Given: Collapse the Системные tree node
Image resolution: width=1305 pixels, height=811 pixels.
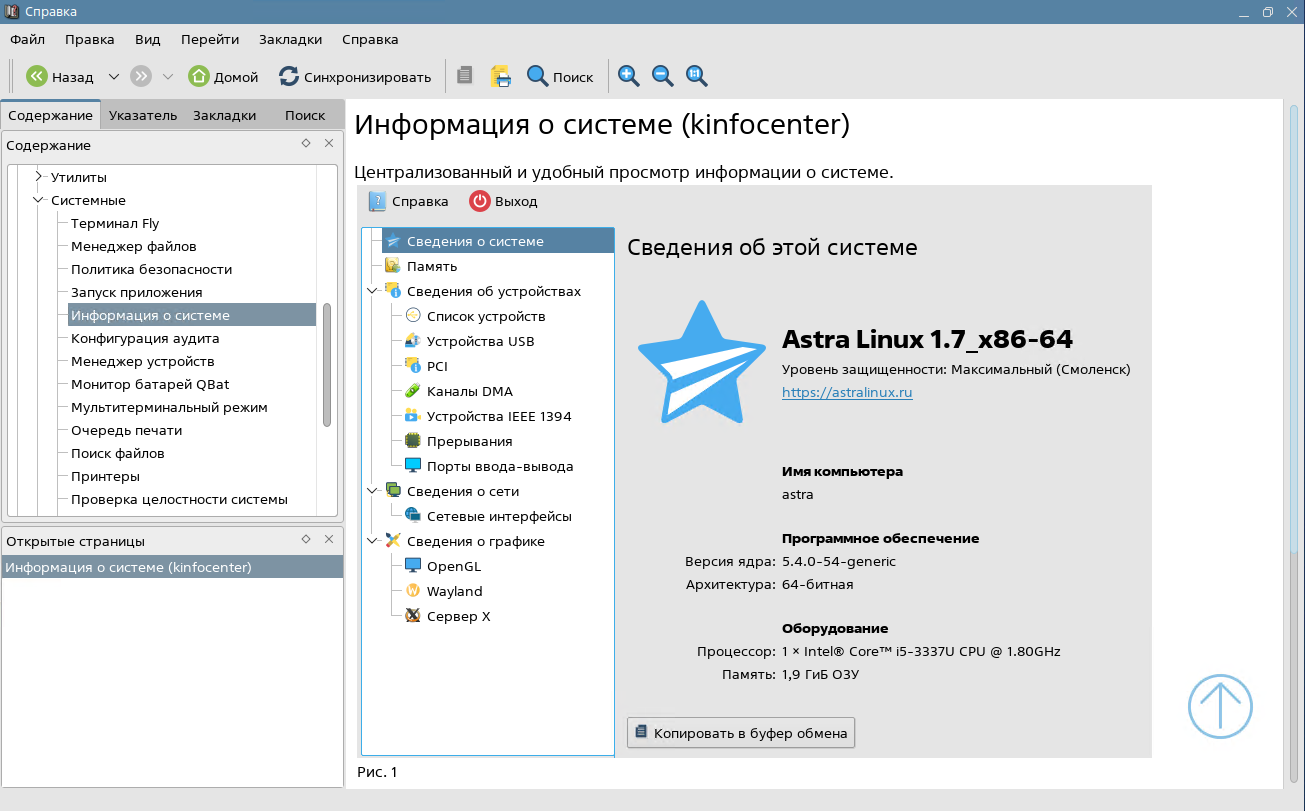Looking at the screenshot, I should pos(39,200).
